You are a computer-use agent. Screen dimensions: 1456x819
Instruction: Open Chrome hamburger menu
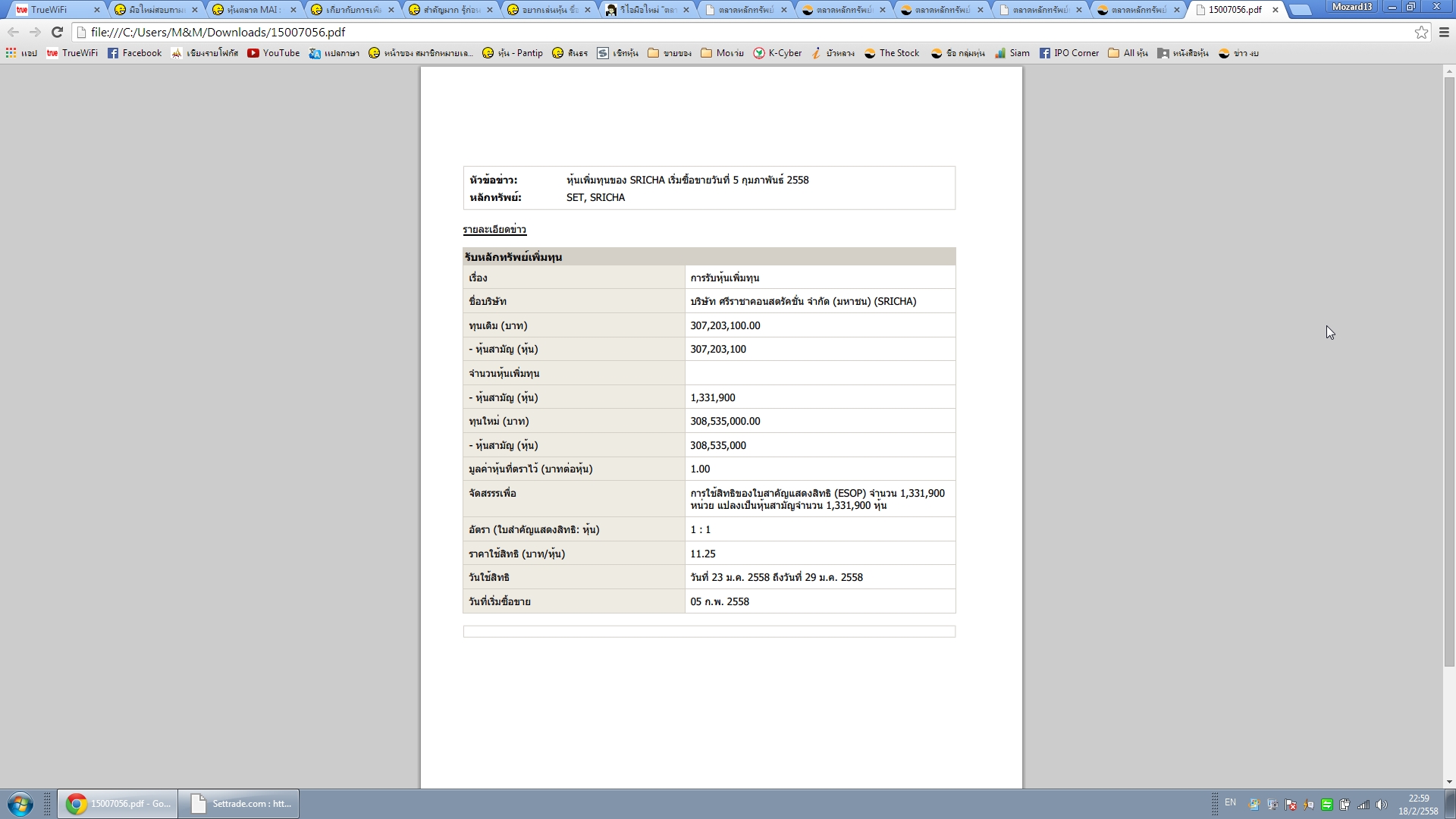tap(1444, 32)
